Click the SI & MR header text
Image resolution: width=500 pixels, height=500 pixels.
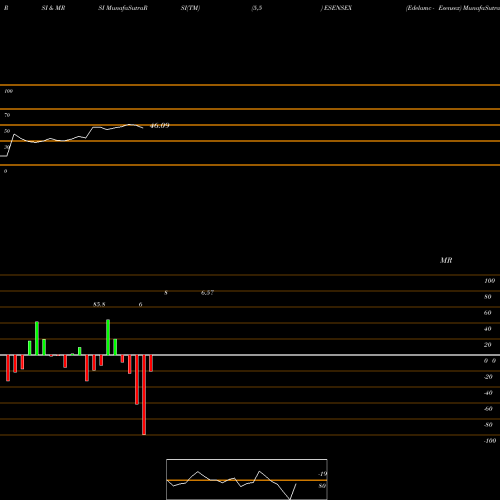[53, 8]
